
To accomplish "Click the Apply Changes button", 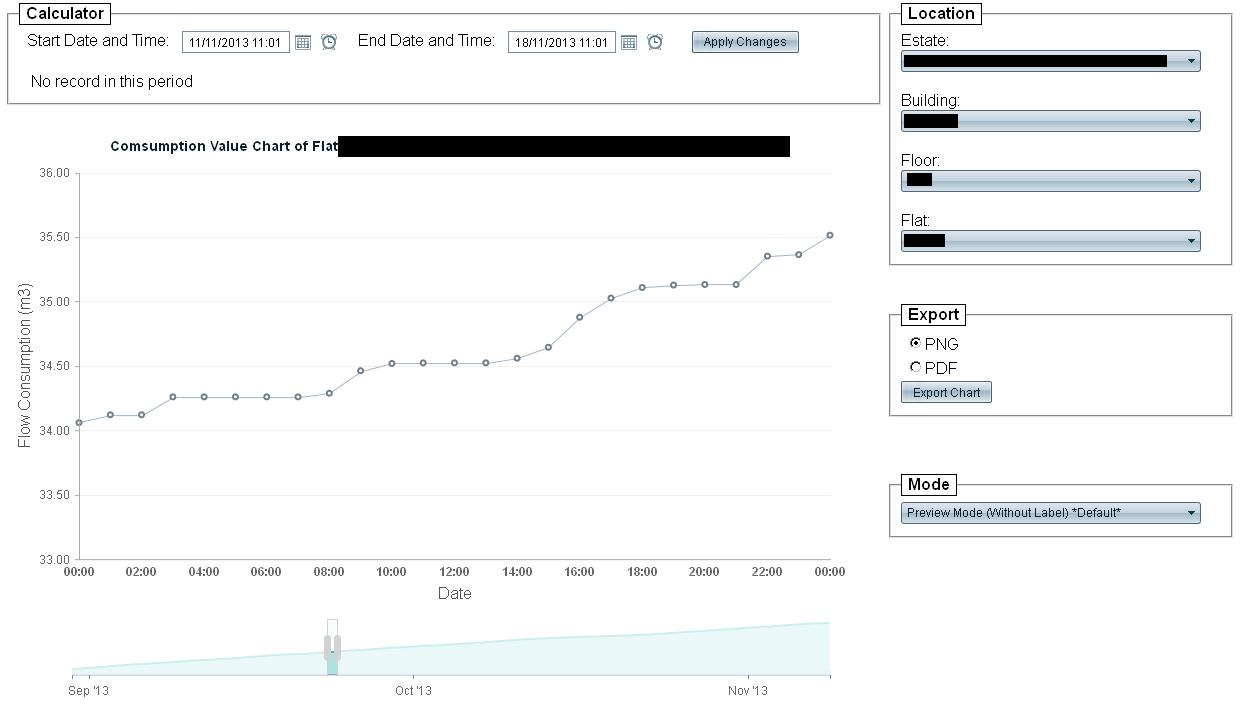I will point(745,42).
